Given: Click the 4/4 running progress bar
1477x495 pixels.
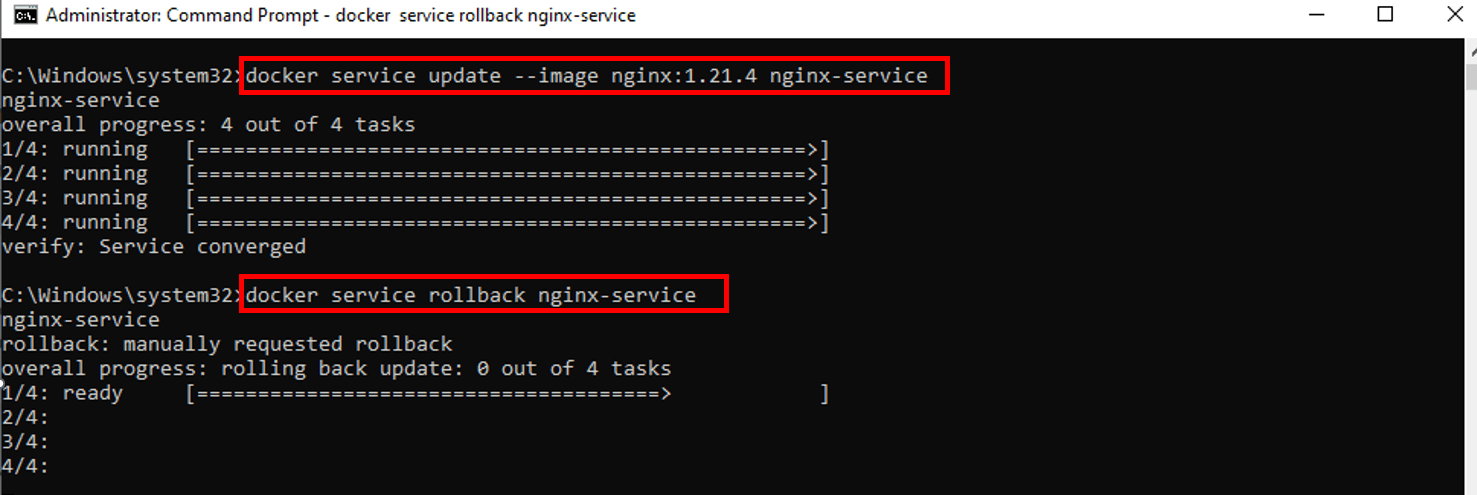Looking at the screenshot, I should (508, 222).
